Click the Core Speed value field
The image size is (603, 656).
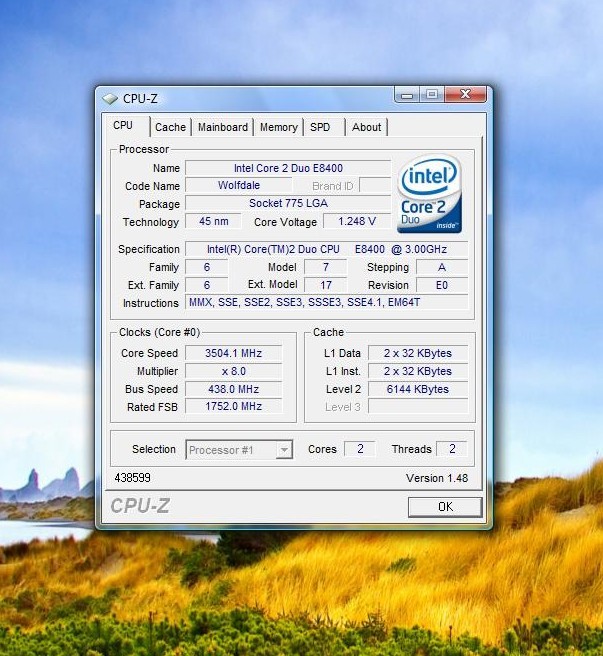point(233,353)
